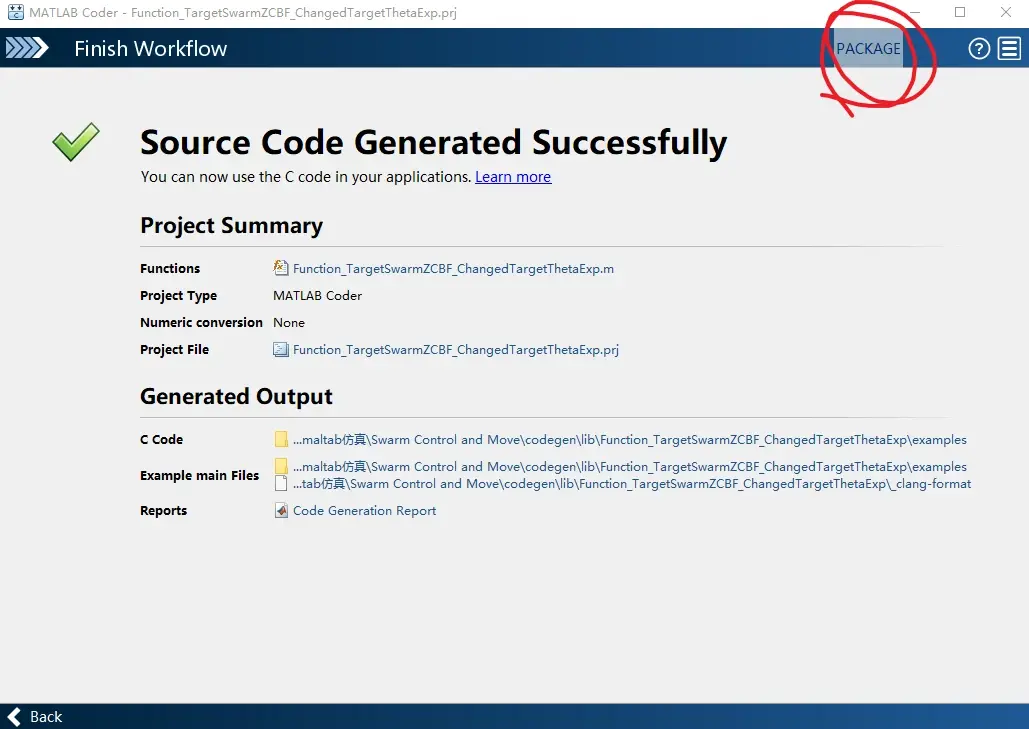The height and width of the screenshot is (729, 1029).
Task: Go Back to the previous step
Action: pyautogui.click(x=35, y=717)
